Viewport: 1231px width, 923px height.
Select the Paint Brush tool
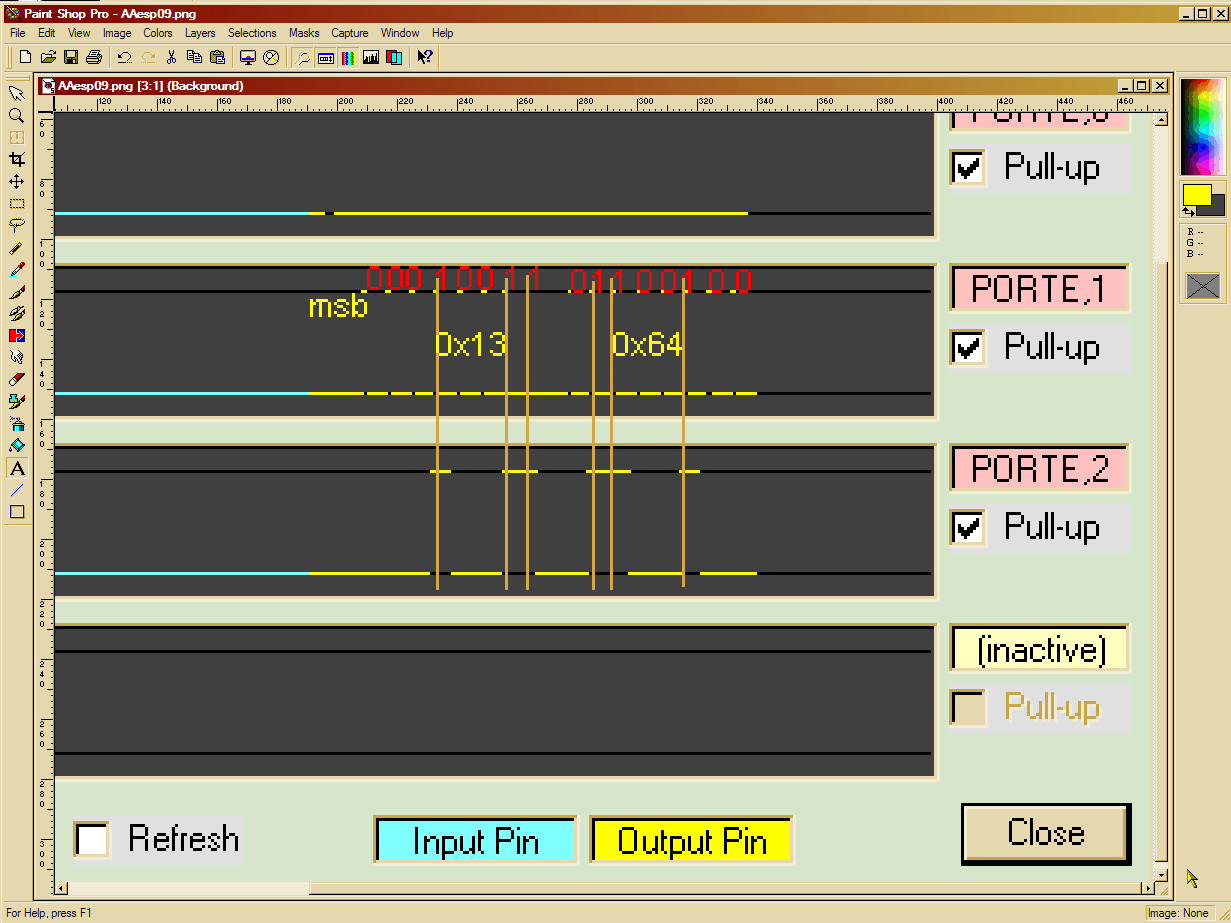coord(17,291)
